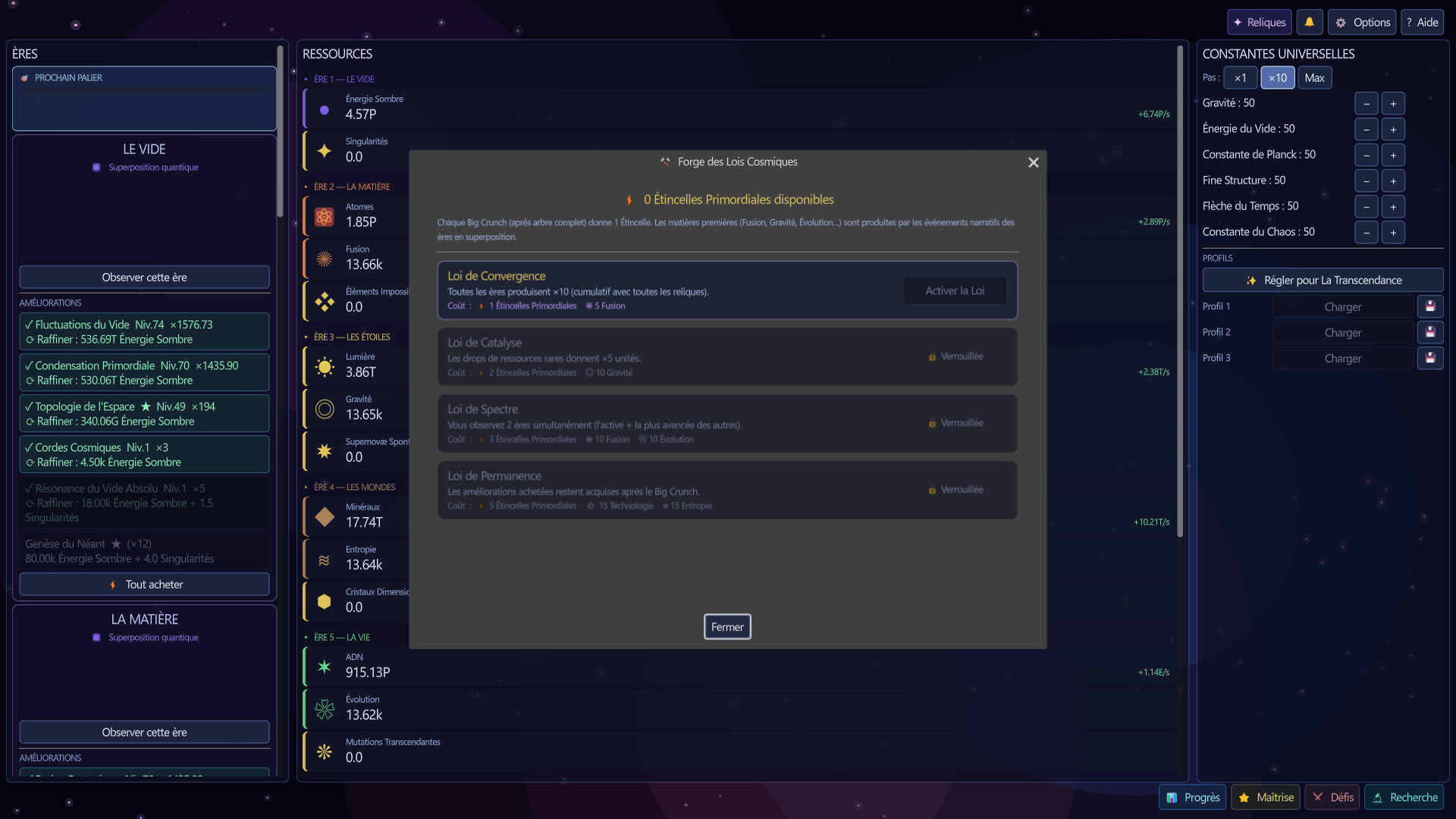The width and height of the screenshot is (1456, 819).
Task: Activate the Loi de Convergence
Action: pos(955,290)
